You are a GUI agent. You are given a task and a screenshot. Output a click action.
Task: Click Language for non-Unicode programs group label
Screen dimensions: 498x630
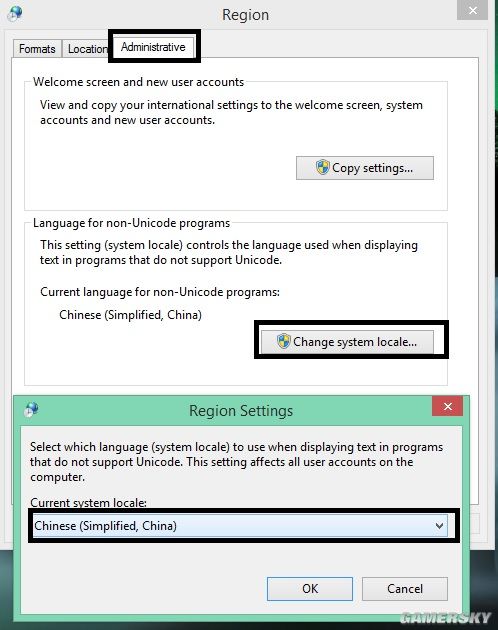[x=131, y=223]
